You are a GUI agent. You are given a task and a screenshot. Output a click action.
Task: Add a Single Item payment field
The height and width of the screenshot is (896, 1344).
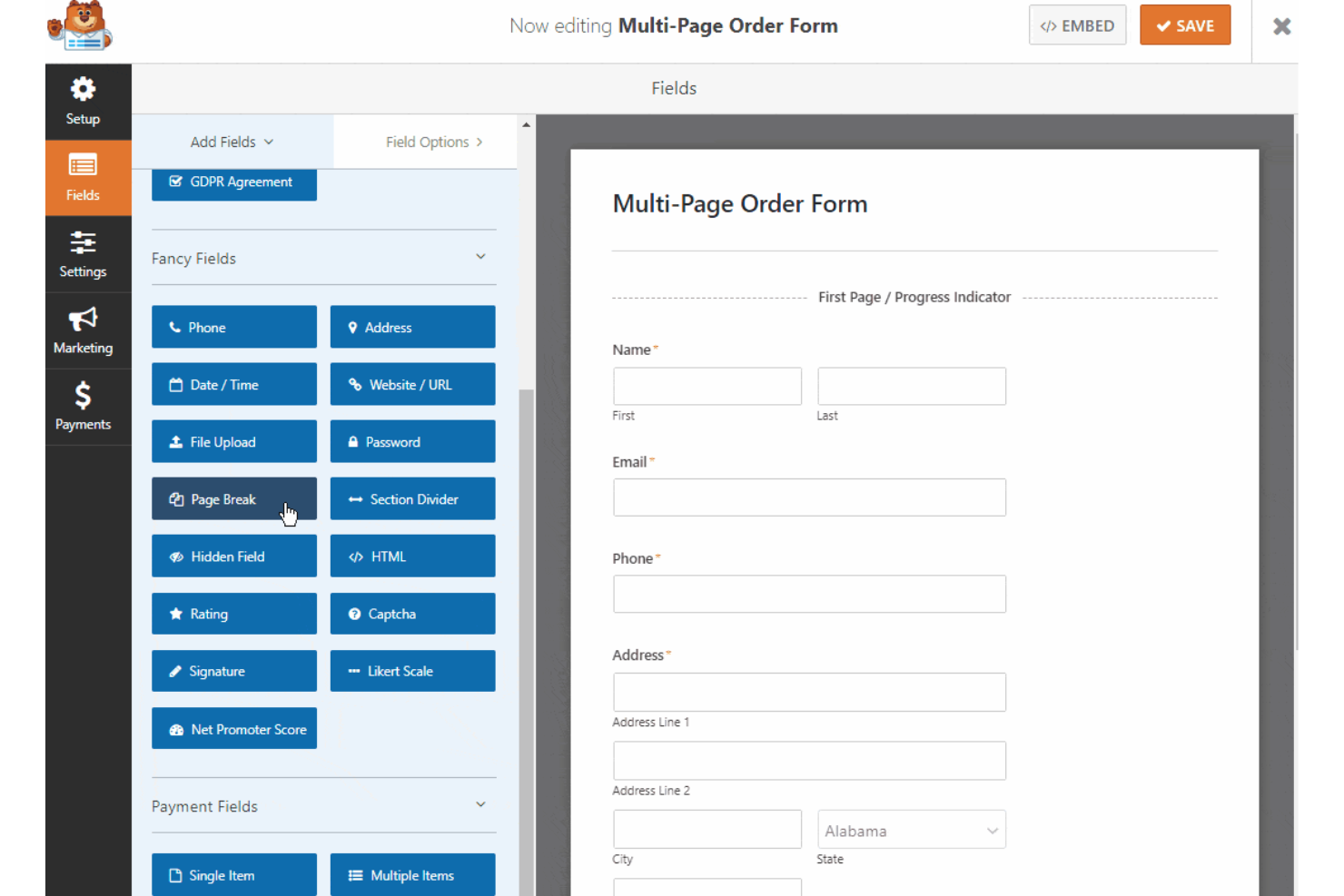tap(234, 874)
